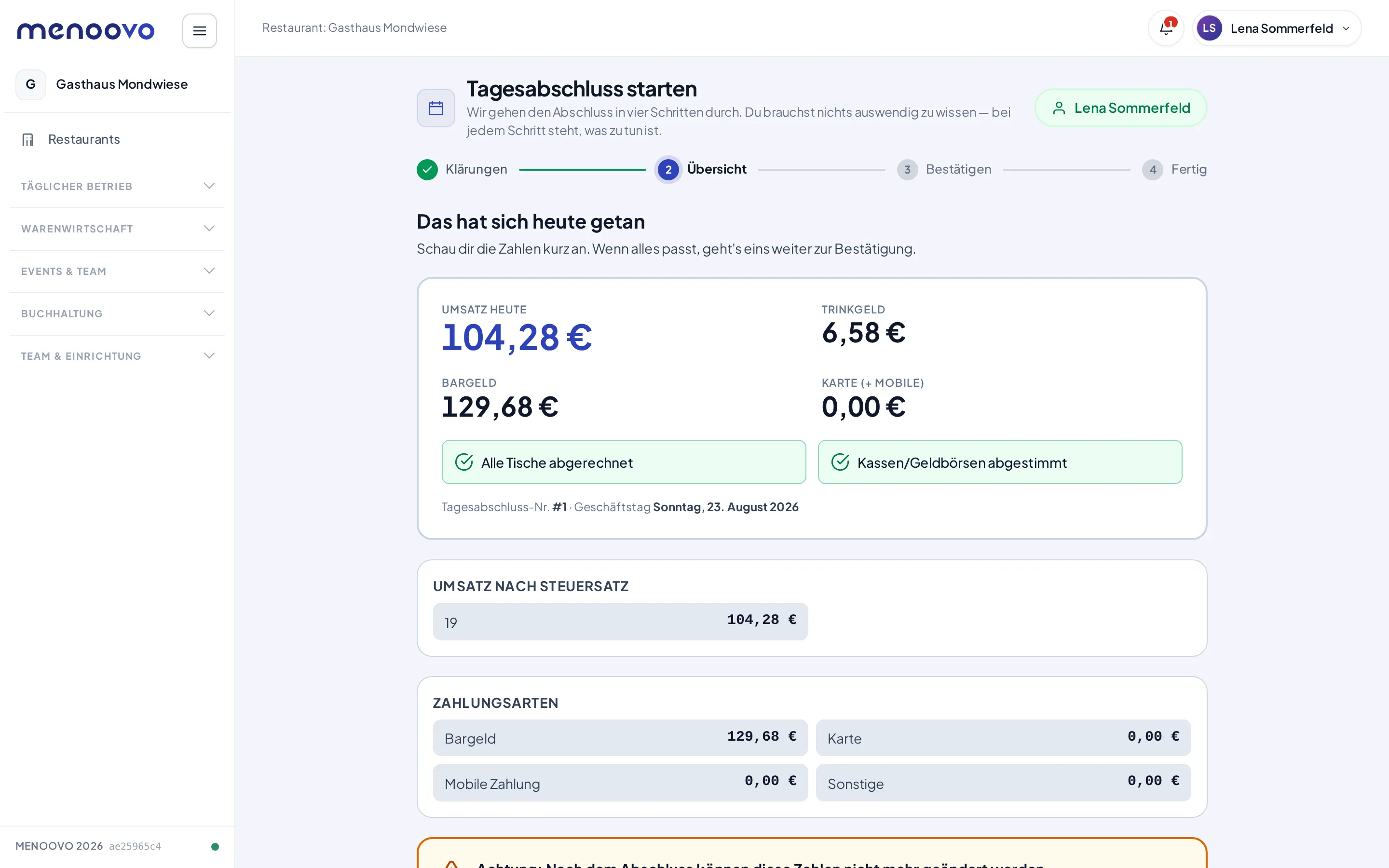The width and height of the screenshot is (1389, 868).
Task: Click Gasthaus Mondwiese in the sidebar
Action: [122, 84]
